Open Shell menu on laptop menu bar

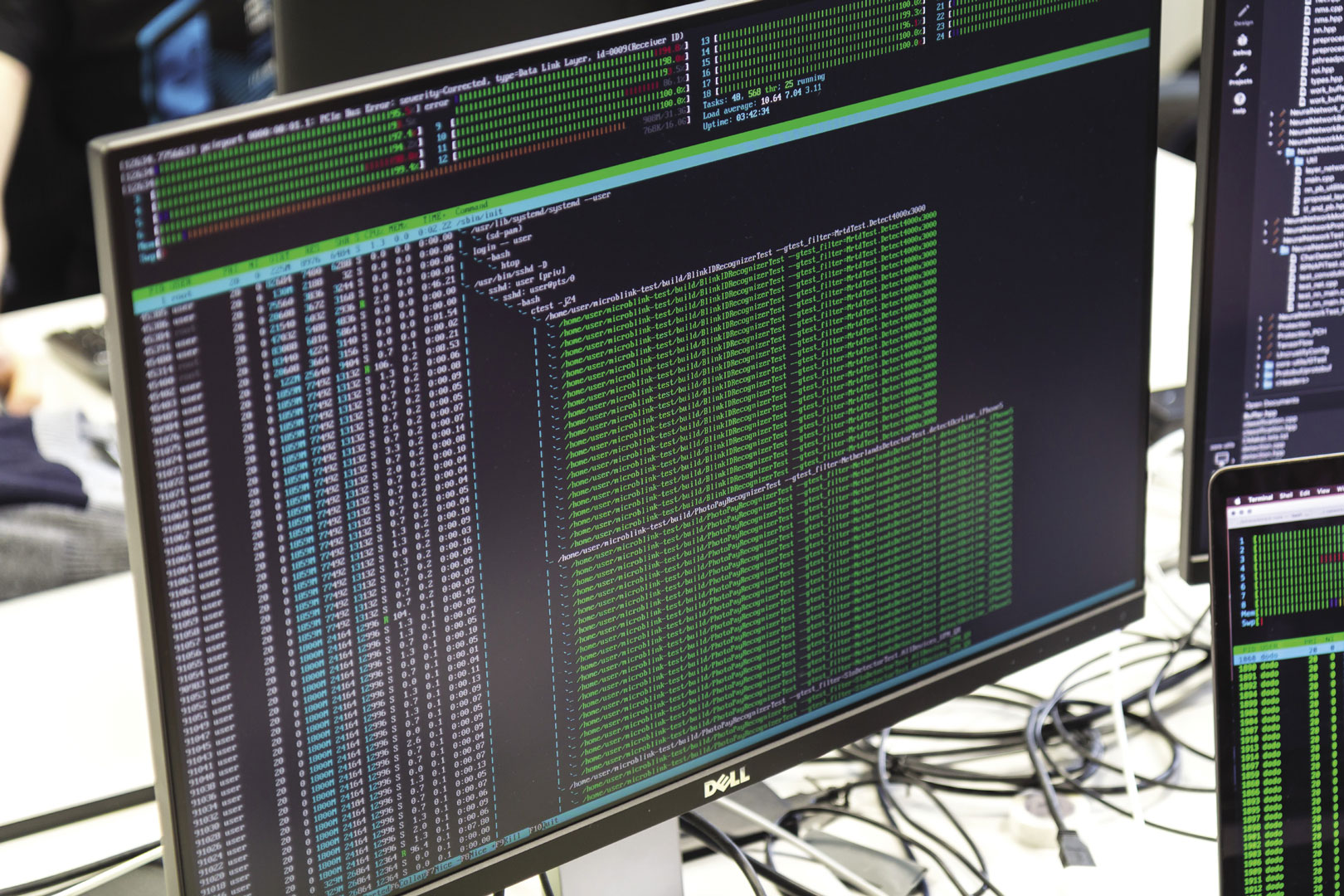coord(1287,495)
